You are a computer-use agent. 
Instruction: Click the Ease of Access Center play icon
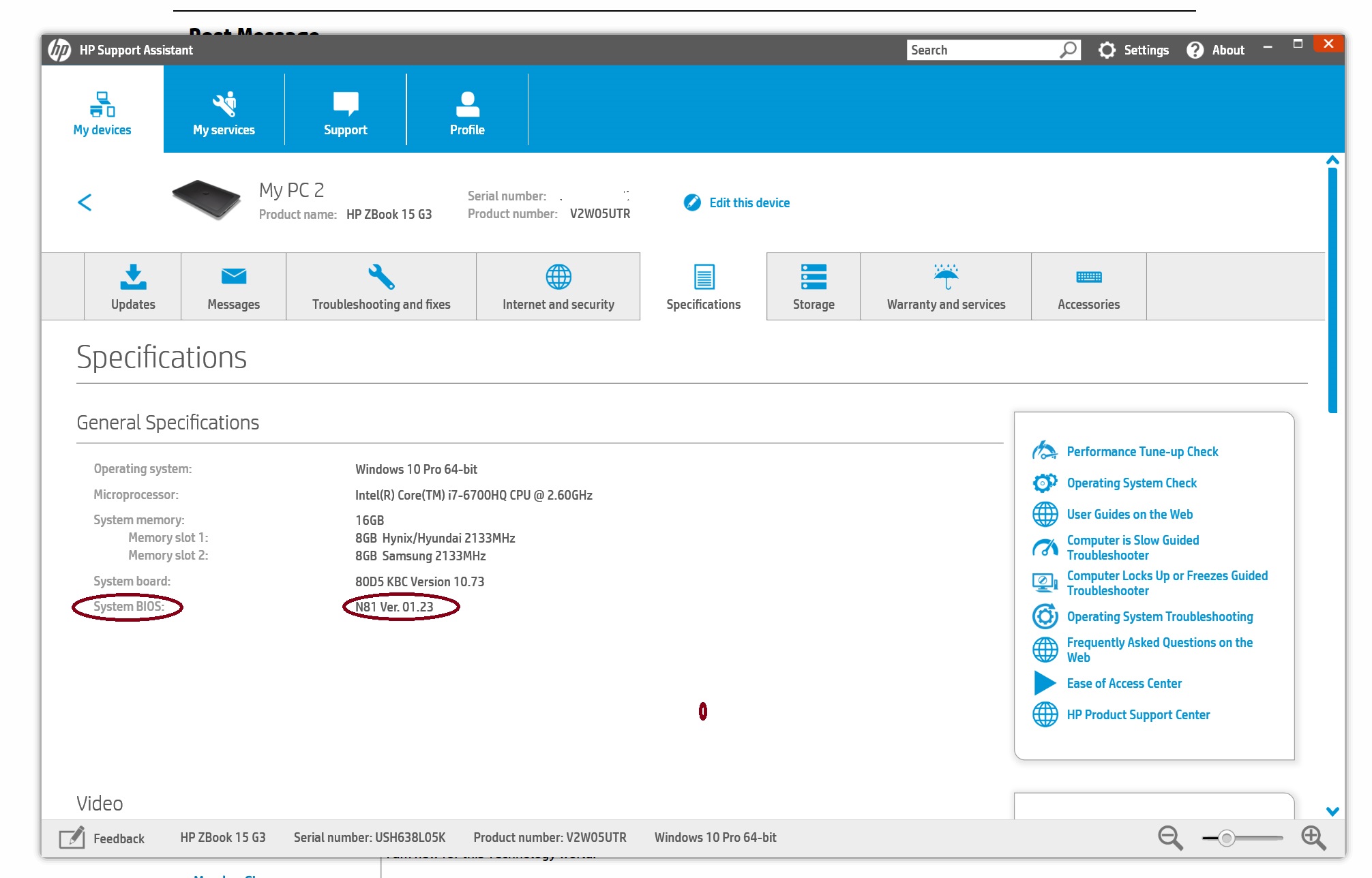tap(1045, 683)
